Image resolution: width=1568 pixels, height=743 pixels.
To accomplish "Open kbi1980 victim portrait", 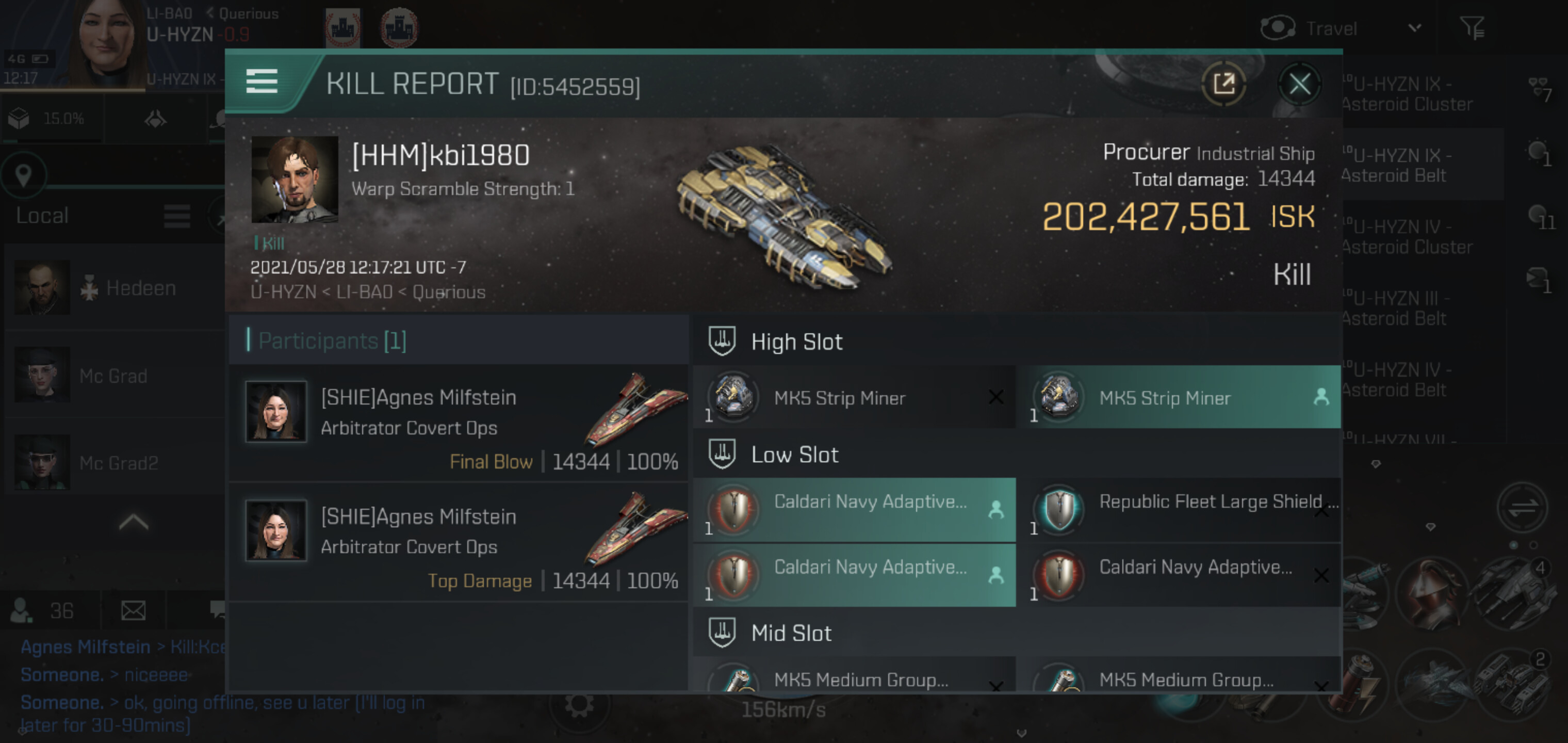I will point(295,179).
